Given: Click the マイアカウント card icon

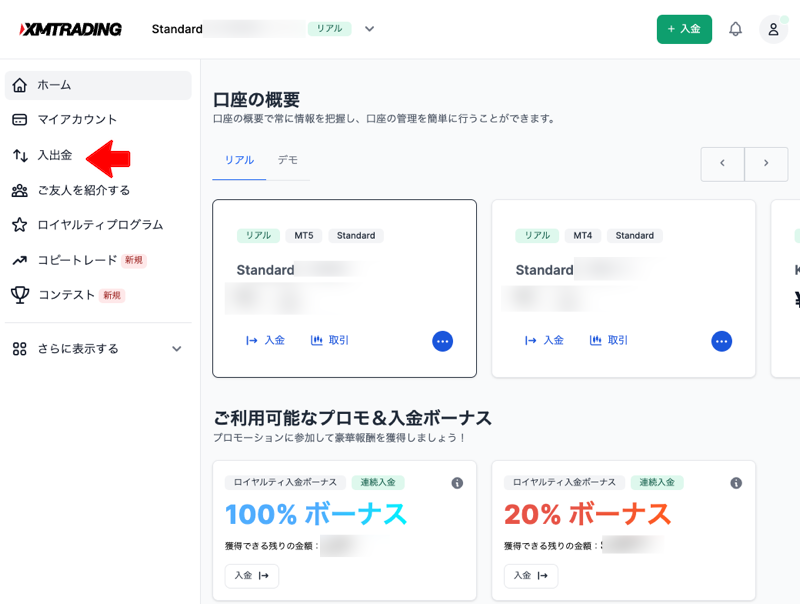Looking at the screenshot, I should click(x=19, y=119).
